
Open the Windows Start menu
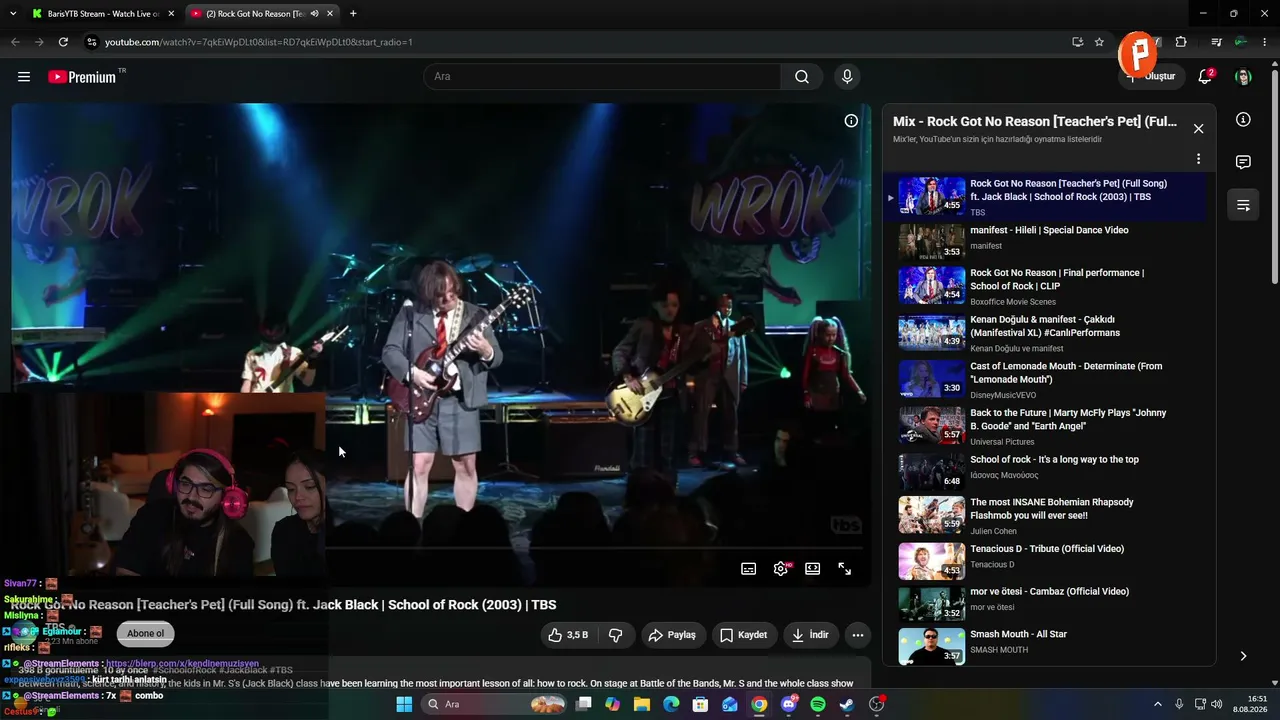tap(404, 704)
